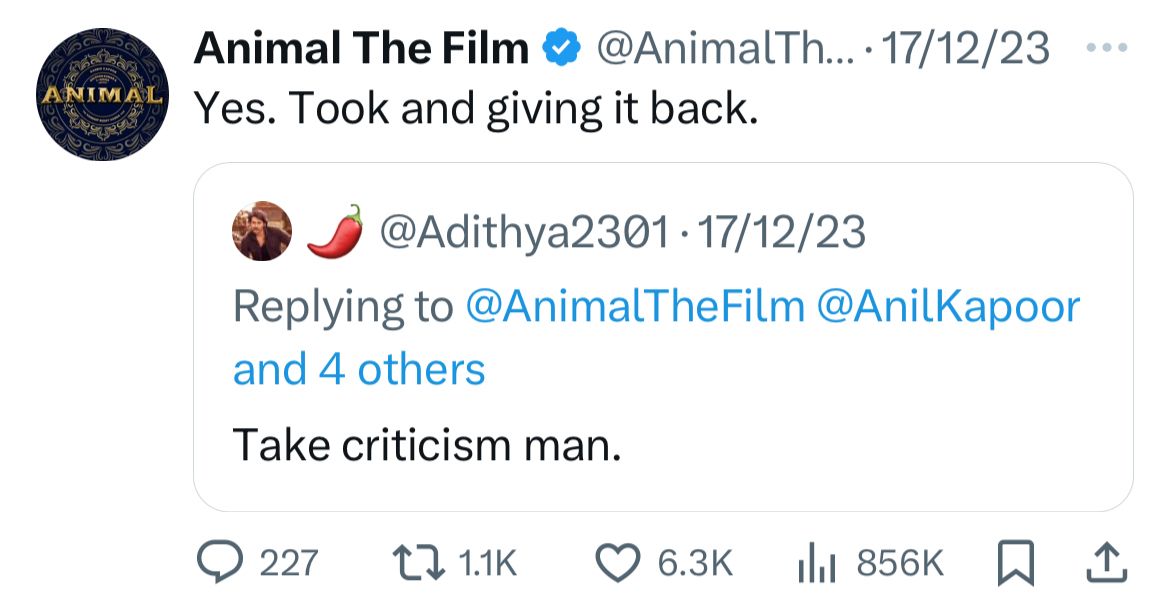Click the chili pepper emoji name
Screen dimensions: 1170x613
(332, 232)
